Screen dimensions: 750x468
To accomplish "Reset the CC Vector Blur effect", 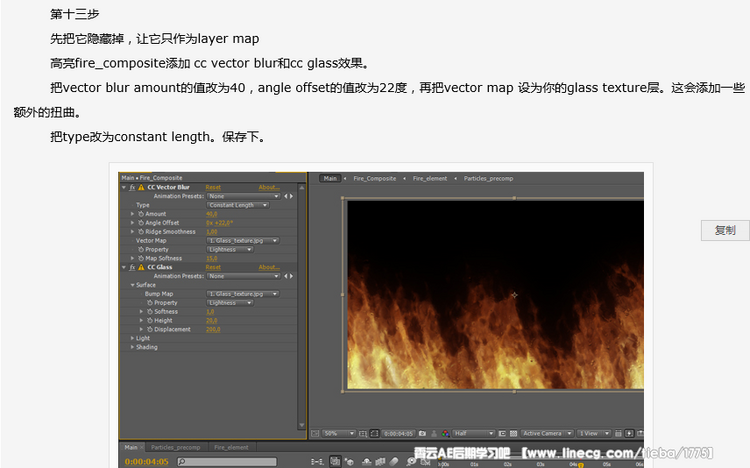I will 213,187.
